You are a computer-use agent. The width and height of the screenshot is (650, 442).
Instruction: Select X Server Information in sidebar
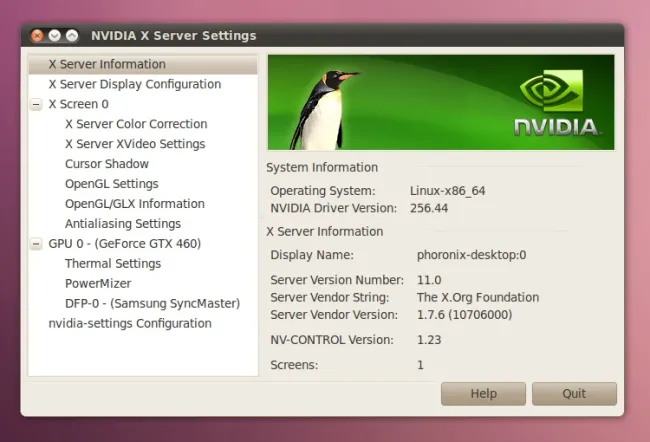point(107,64)
